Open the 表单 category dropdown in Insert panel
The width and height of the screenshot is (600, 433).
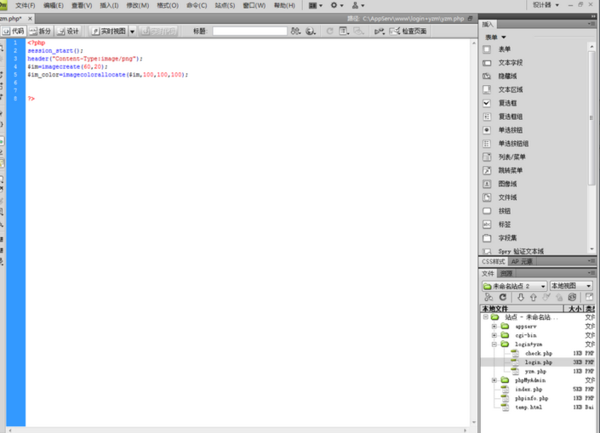click(x=496, y=37)
